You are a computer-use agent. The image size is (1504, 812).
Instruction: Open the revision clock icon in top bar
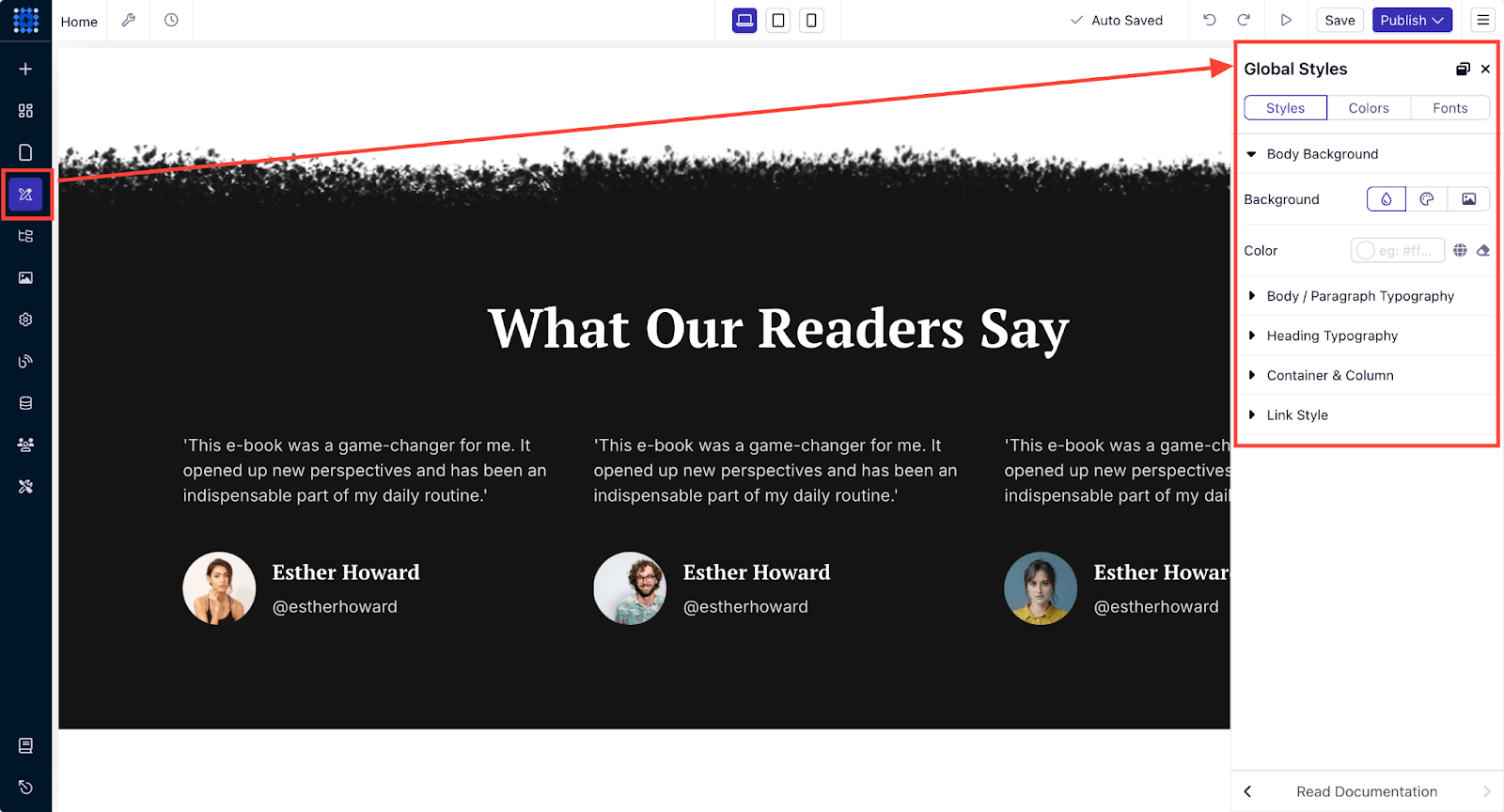171,20
